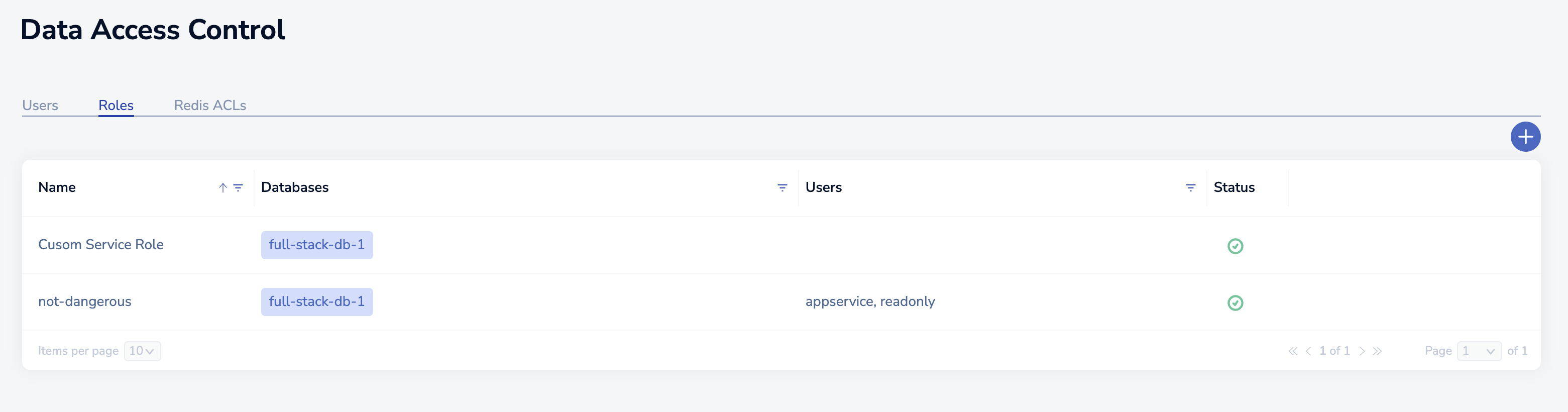Click full-stack-db-1 tag in not-dangerous row
The height and width of the screenshot is (412, 1568).
pyautogui.click(x=316, y=301)
